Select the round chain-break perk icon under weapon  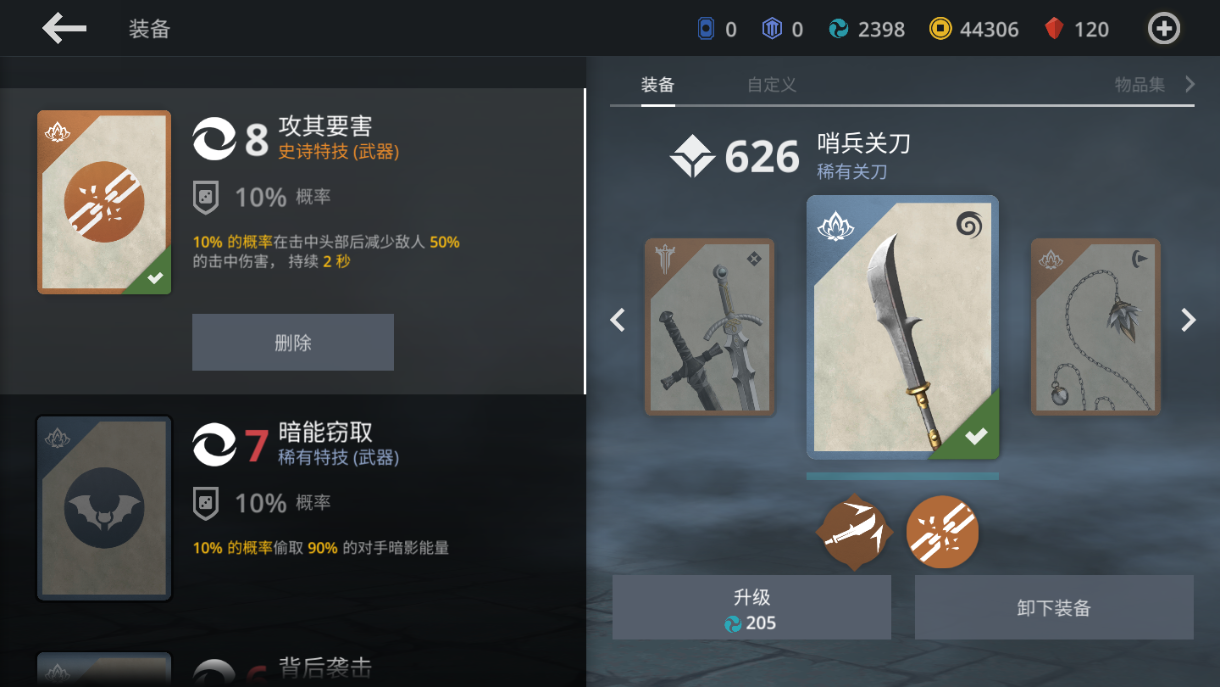pyautogui.click(x=942, y=533)
